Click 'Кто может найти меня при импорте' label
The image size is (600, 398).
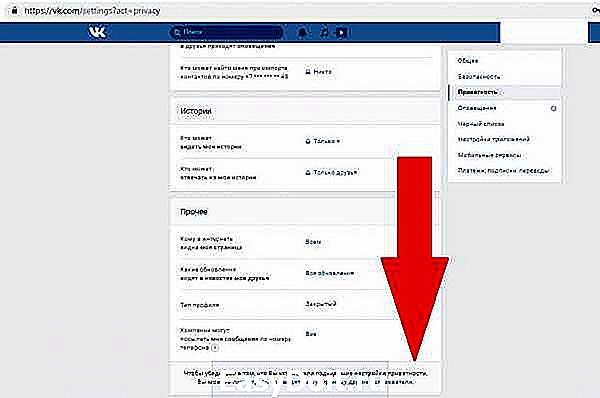(234, 72)
